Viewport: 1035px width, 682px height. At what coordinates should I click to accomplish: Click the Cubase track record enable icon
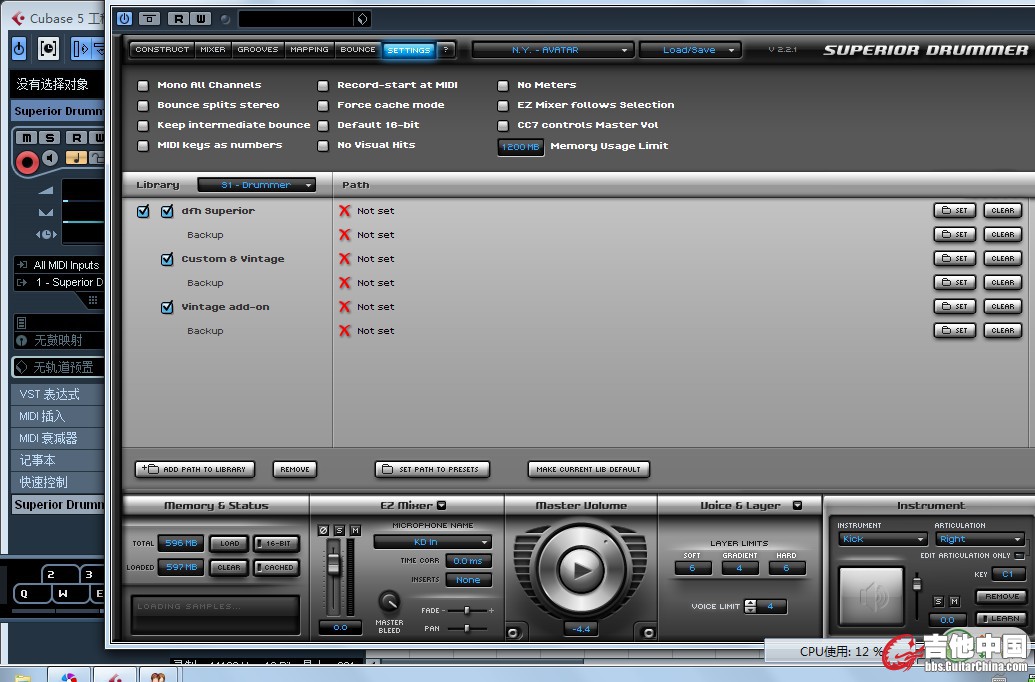pos(27,161)
